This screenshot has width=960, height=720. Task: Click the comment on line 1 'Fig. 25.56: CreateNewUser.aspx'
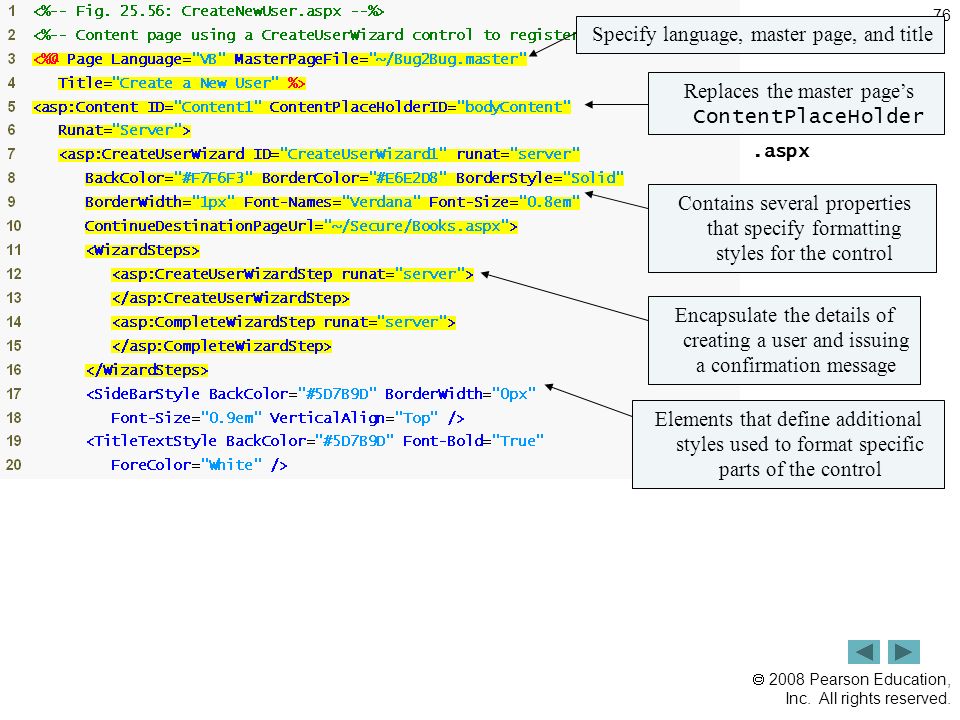(x=209, y=11)
